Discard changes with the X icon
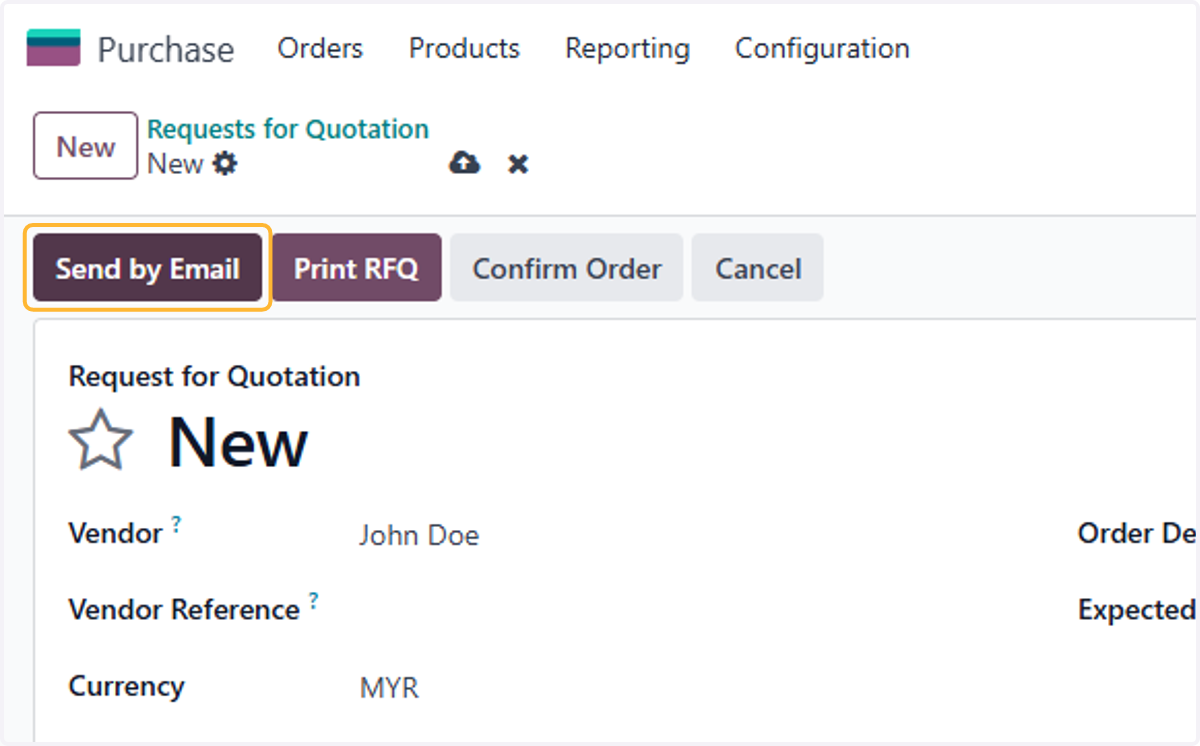 [518, 164]
